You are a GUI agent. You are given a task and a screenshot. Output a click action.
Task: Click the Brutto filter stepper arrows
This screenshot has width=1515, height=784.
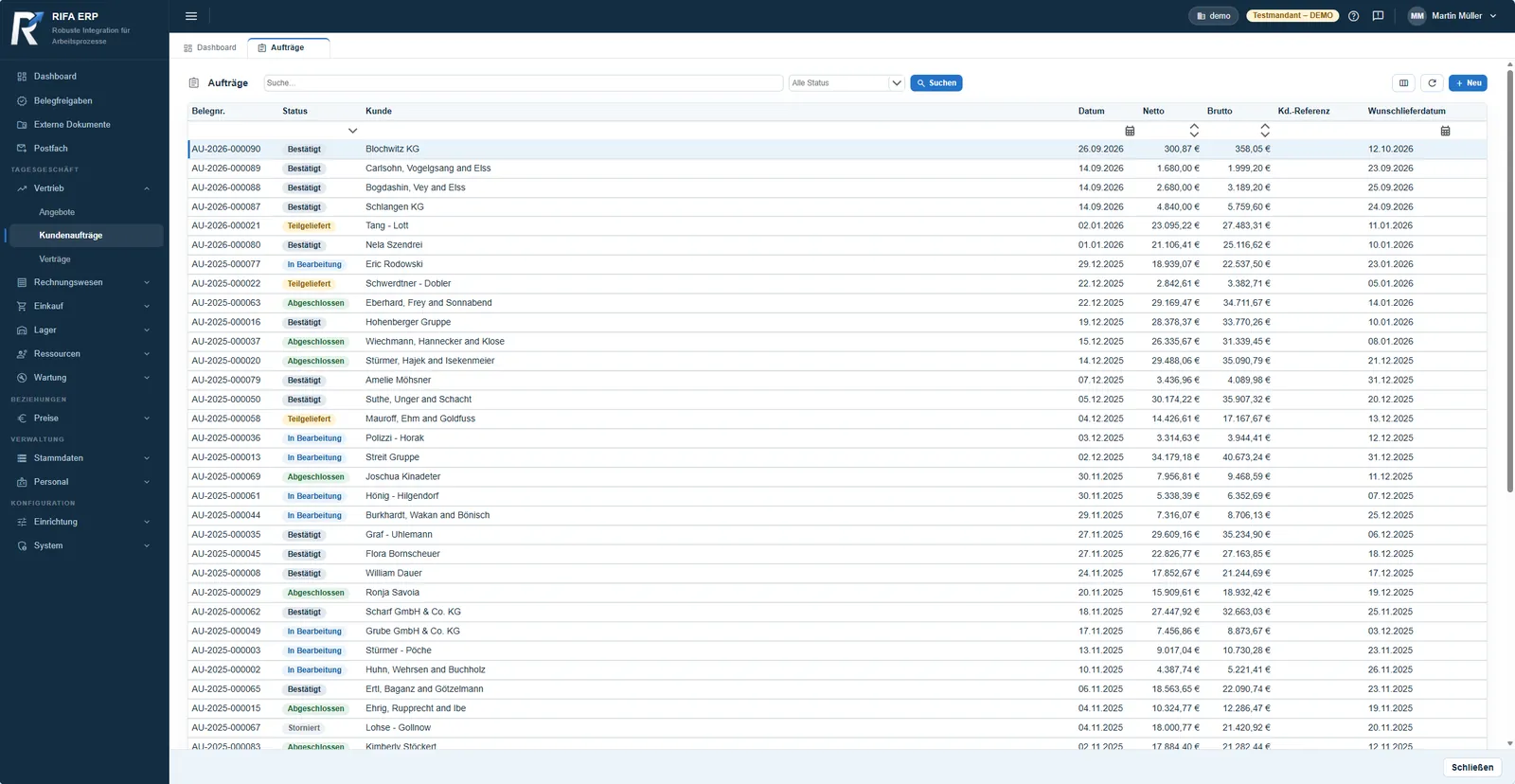[1265, 131]
